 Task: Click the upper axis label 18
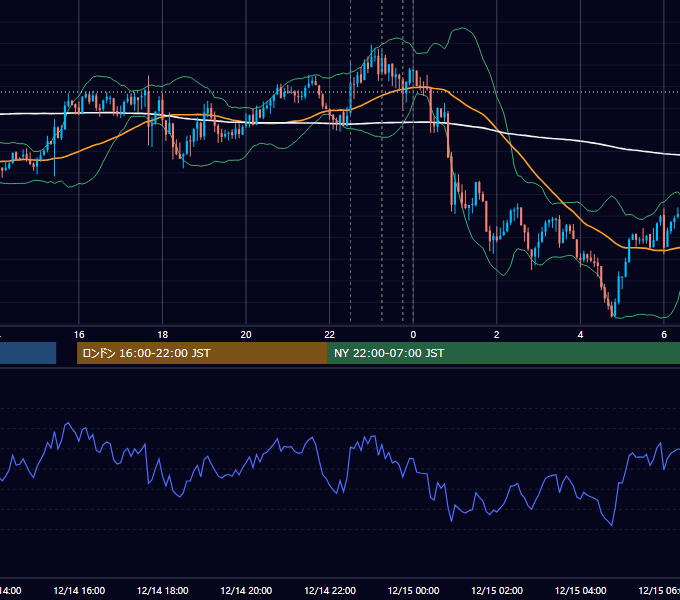(163, 335)
